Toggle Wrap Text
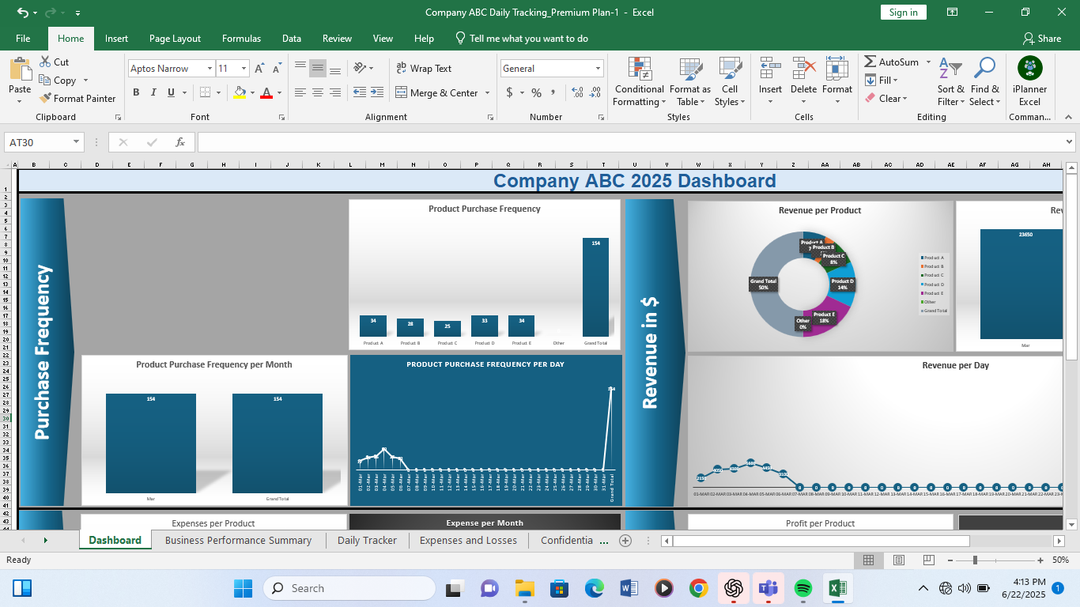The image size is (1080, 607). tap(424, 68)
